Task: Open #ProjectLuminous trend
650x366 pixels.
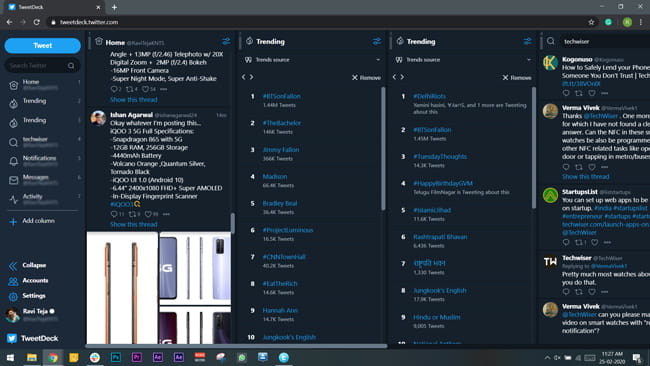Action: coord(288,230)
